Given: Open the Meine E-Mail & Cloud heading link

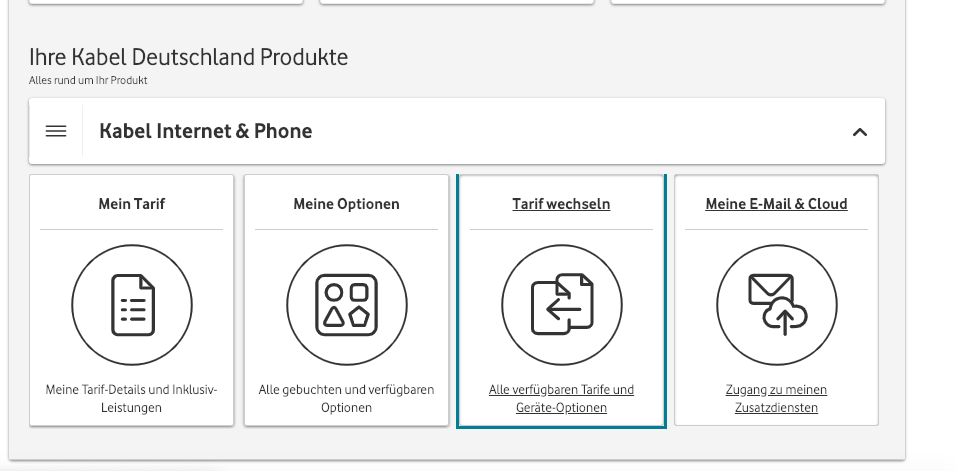Looking at the screenshot, I should coord(776,204).
